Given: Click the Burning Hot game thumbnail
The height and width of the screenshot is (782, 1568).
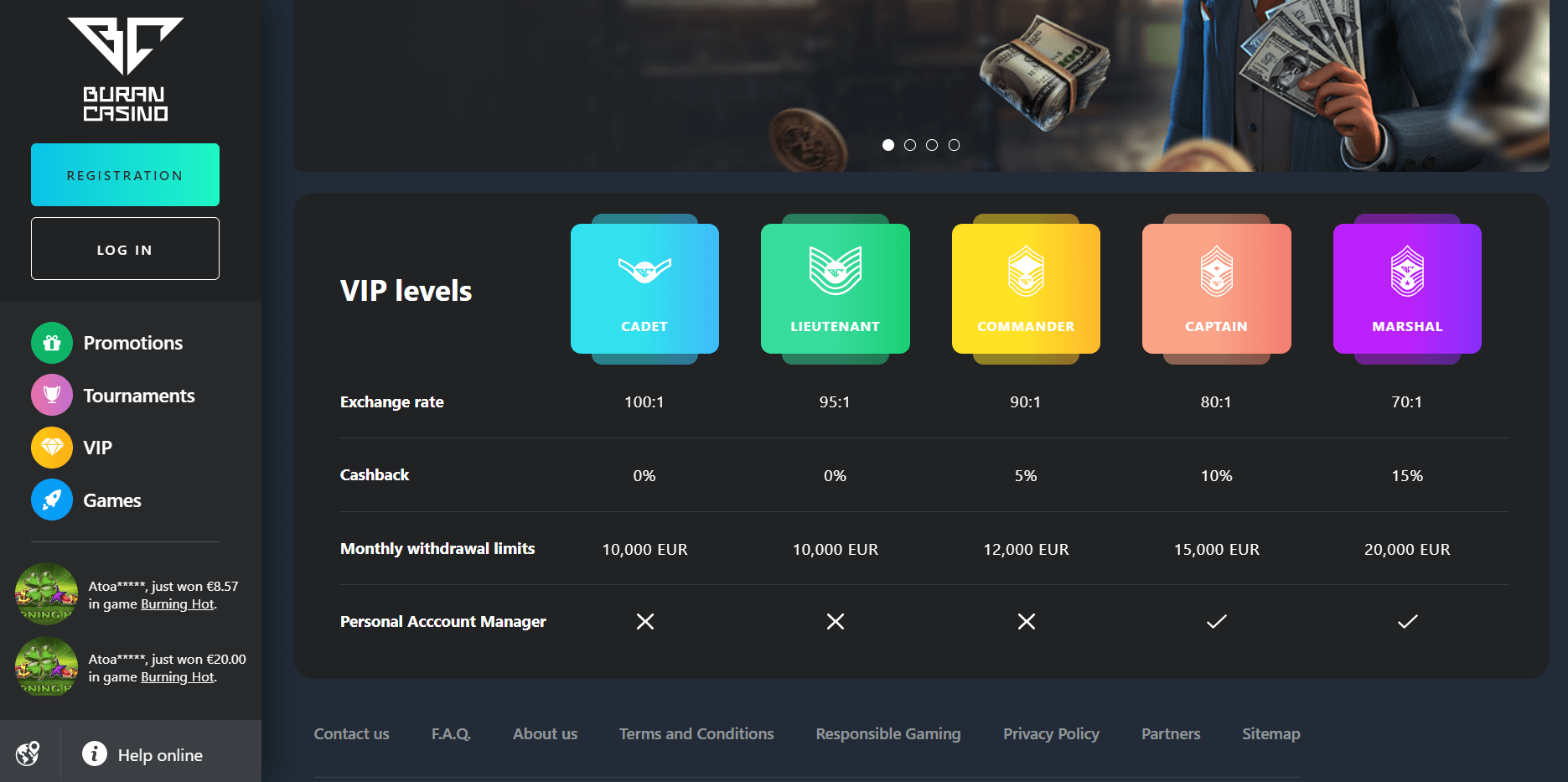Looking at the screenshot, I should [46, 594].
